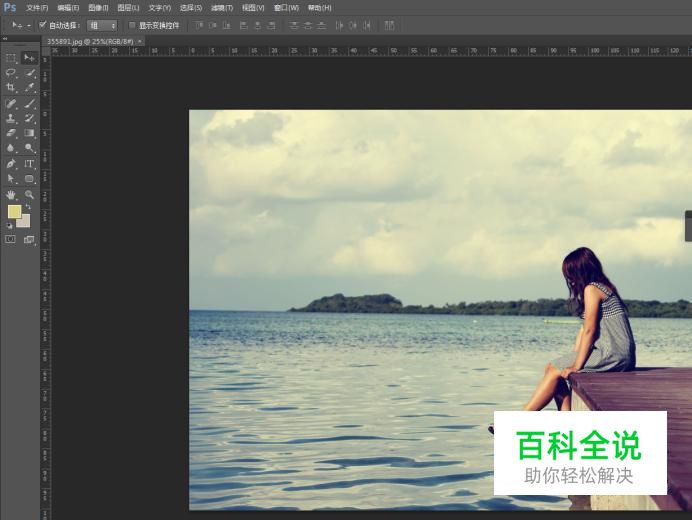Distribute right edges in options bar

(x=367, y=26)
